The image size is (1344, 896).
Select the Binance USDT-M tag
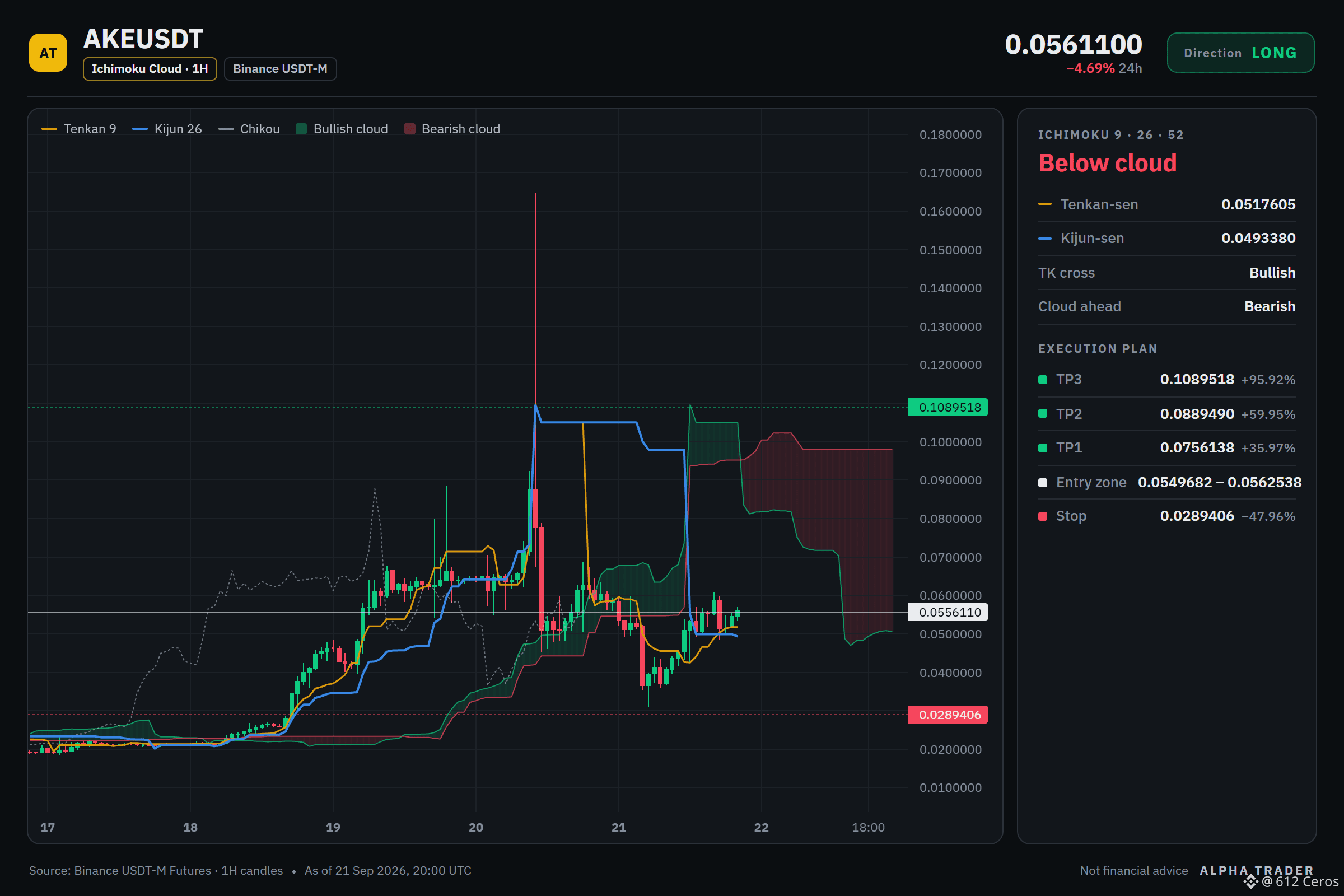pos(280,68)
